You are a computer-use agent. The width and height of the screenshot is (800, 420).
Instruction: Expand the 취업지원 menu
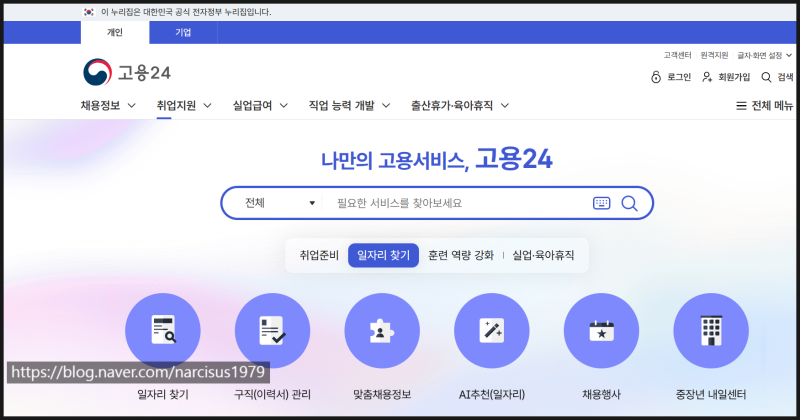pos(184,106)
